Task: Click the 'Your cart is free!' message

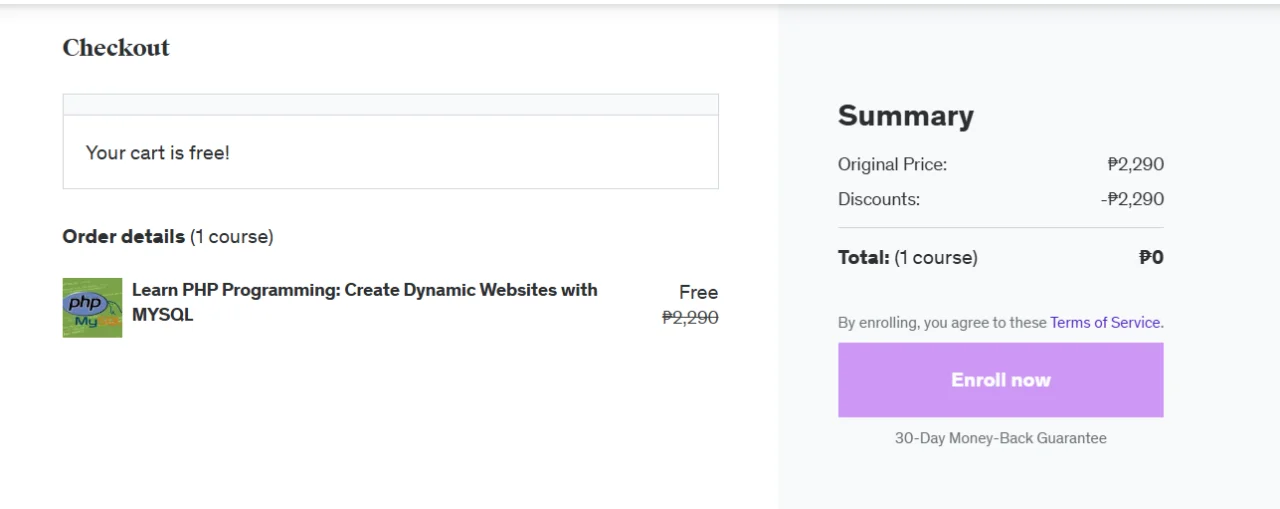Action: [158, 153]
